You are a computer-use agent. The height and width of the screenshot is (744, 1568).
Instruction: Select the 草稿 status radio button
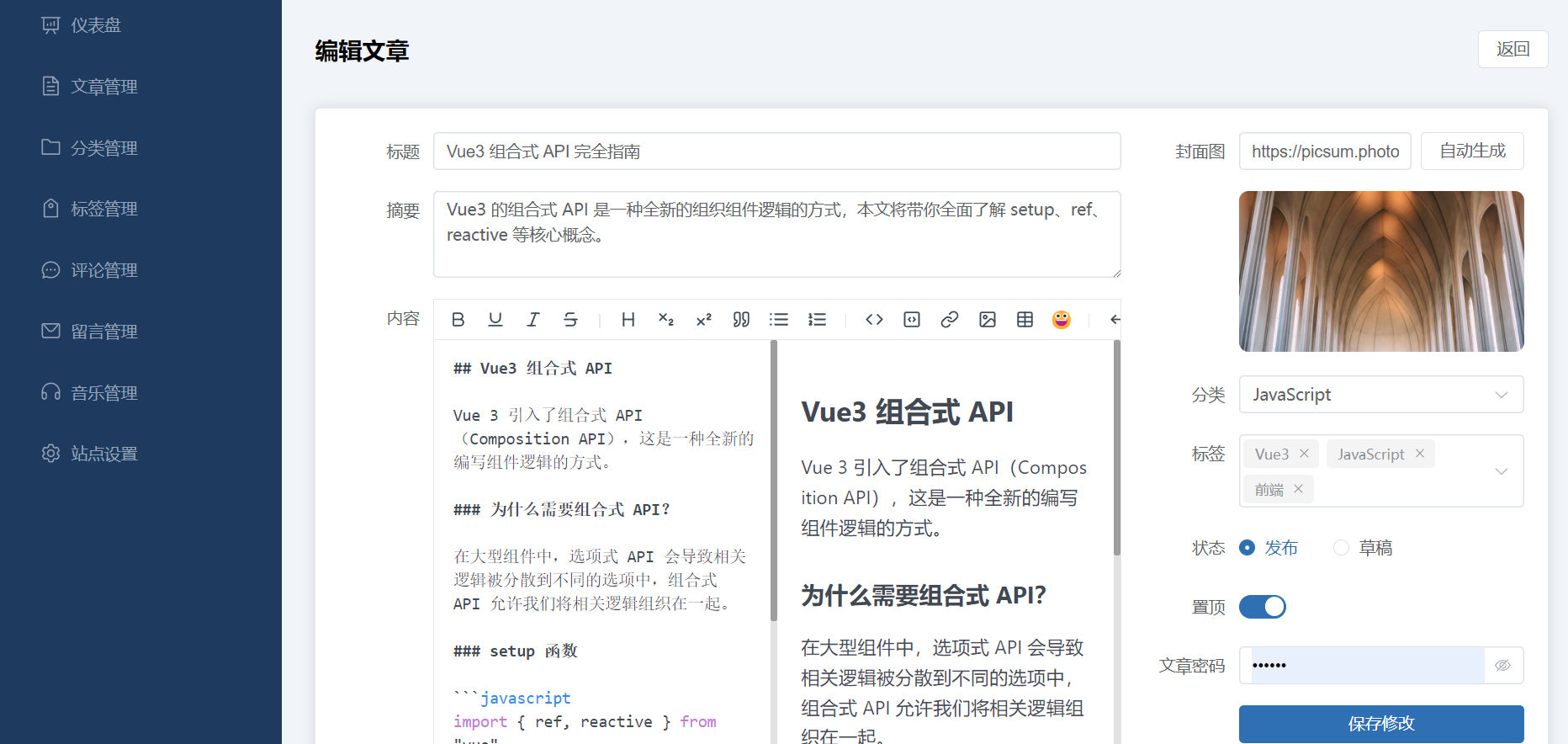(x=1342, y=548)
